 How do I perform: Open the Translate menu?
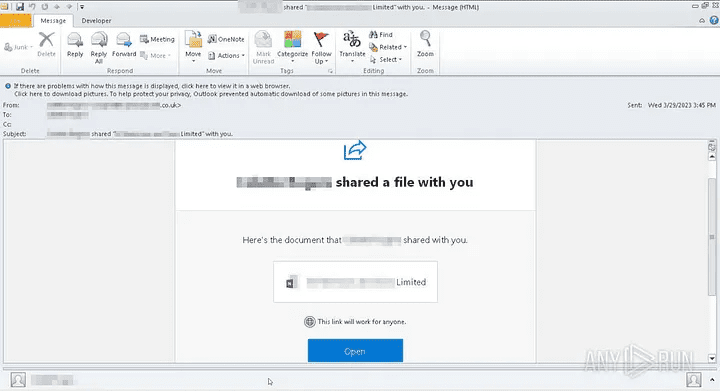(352, 47)
